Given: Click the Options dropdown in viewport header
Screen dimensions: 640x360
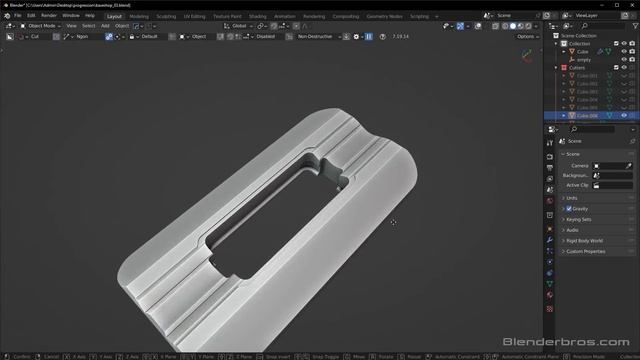Looking at the screenshot, I should [528, 36].
